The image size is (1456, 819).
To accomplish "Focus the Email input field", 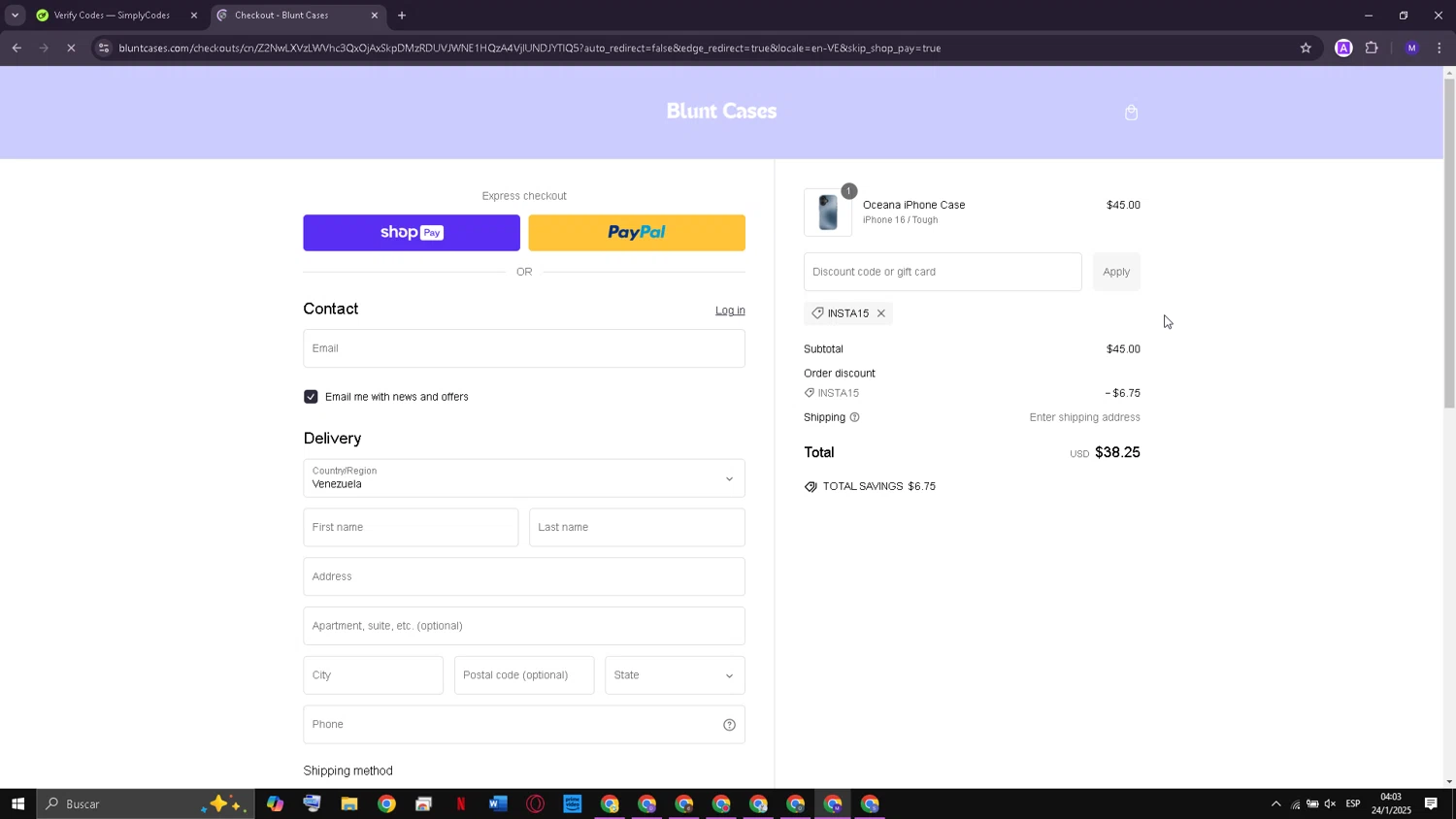I will tap(524, 348).
